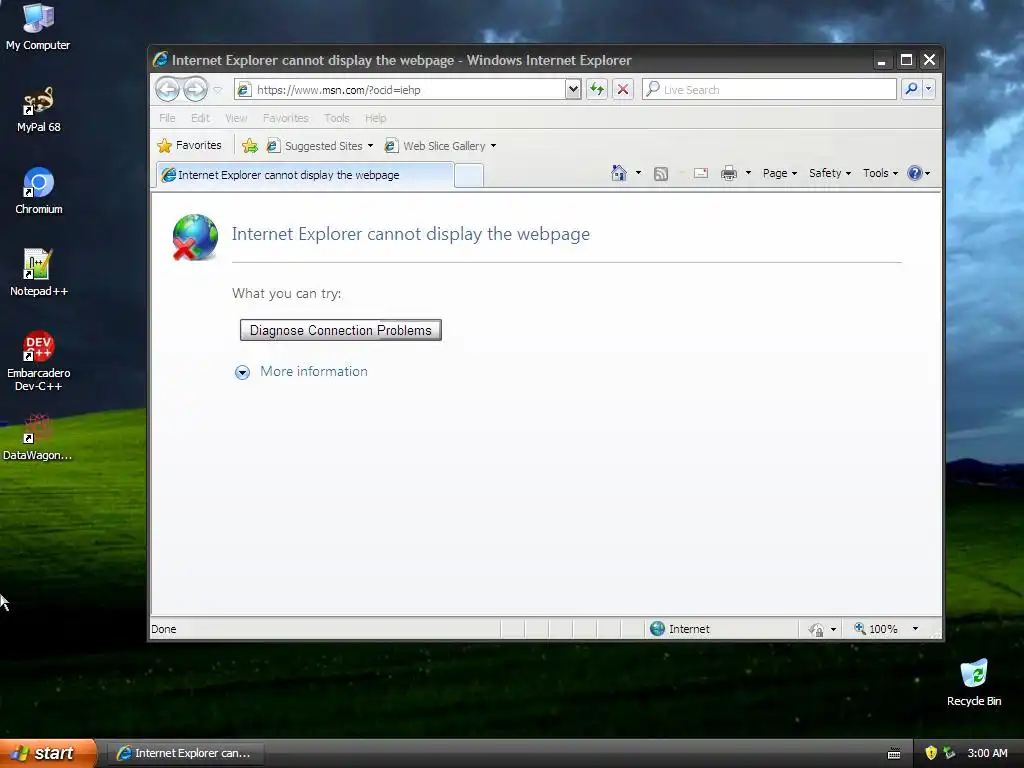The height and width of the screenshot is (768, 1024).
Task: Click the network connection tray icon
Action: (949, 753)
